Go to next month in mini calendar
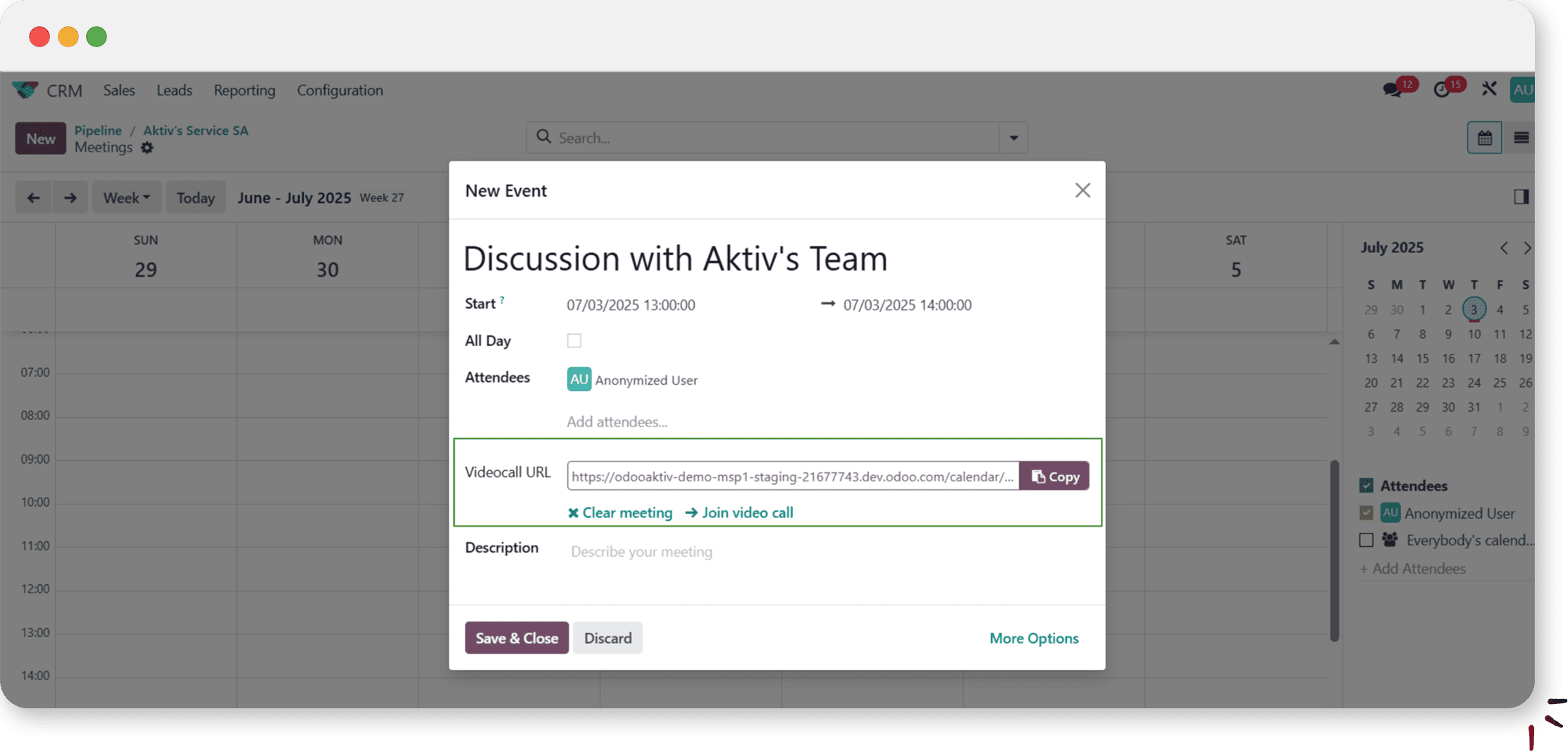Viewport: 1568px width, 752px height. (x=1527, y=248)
